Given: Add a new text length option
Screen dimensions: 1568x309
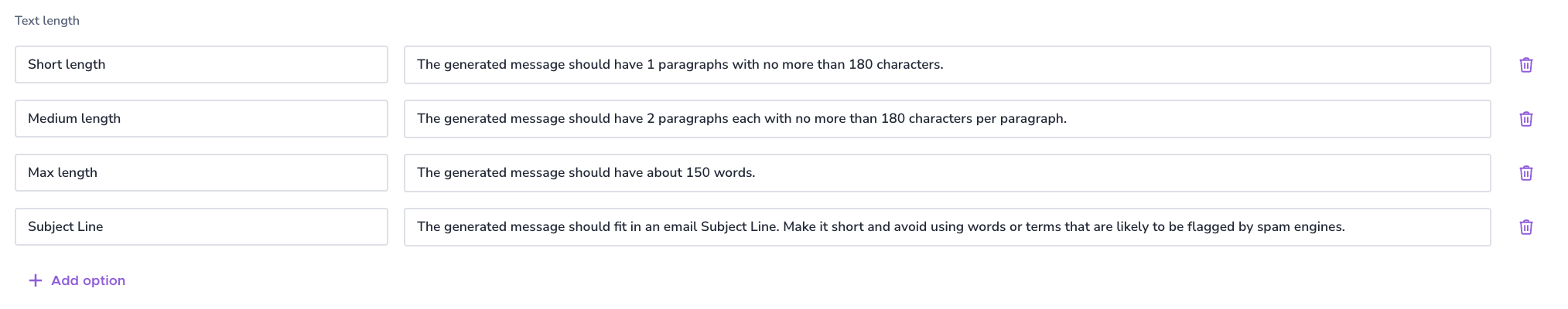Looking at the screenshot, I should pos(77,280).
